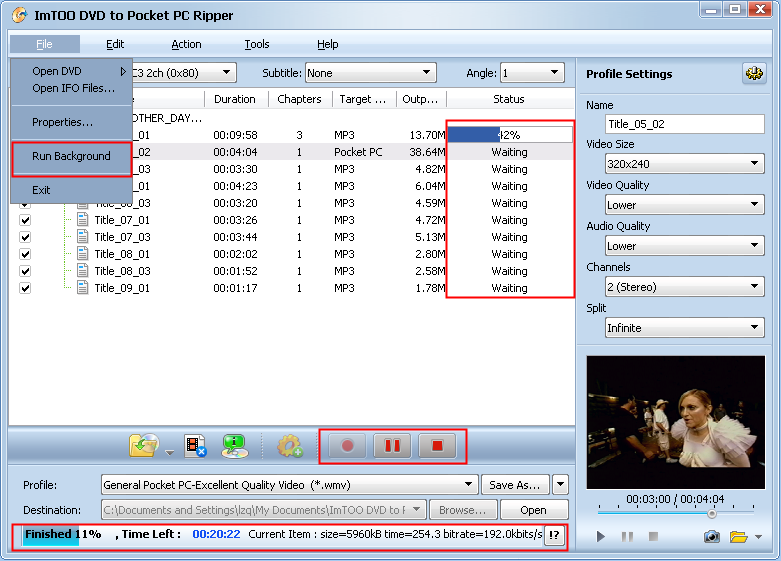The height and width of the screenshot is (561, 781).
Task: Stop the preview video playback
Action: [x=653, y=536]
